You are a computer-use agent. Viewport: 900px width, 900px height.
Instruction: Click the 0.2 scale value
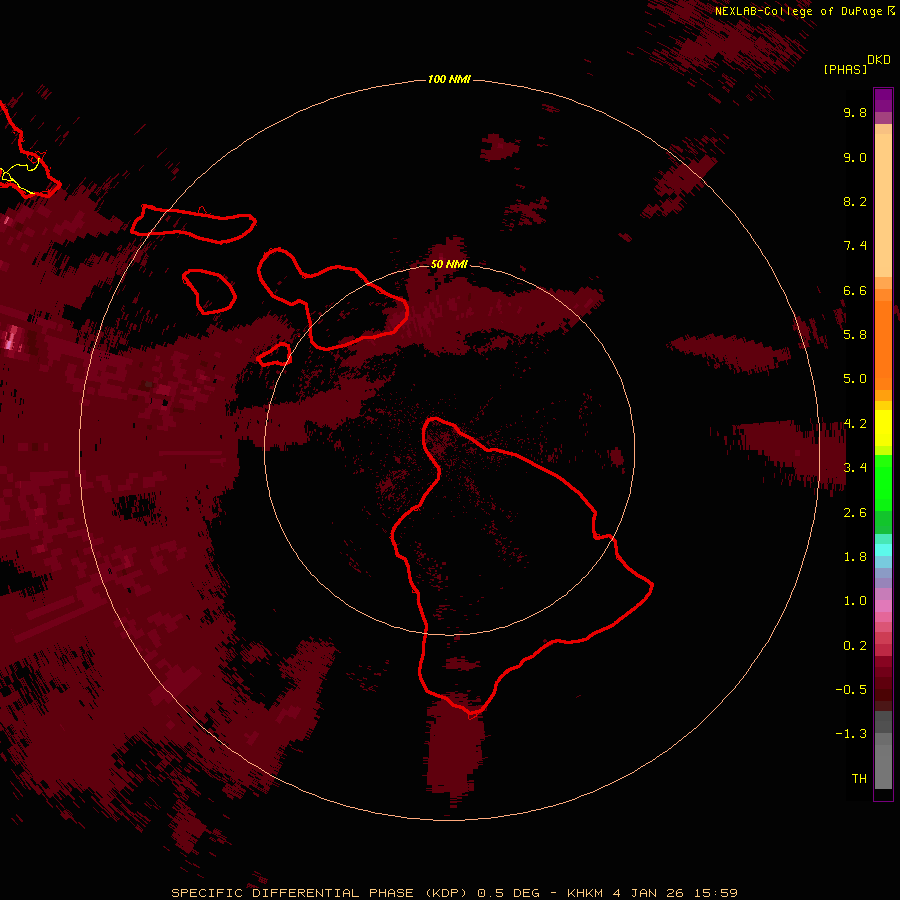[x=855, y=646]
